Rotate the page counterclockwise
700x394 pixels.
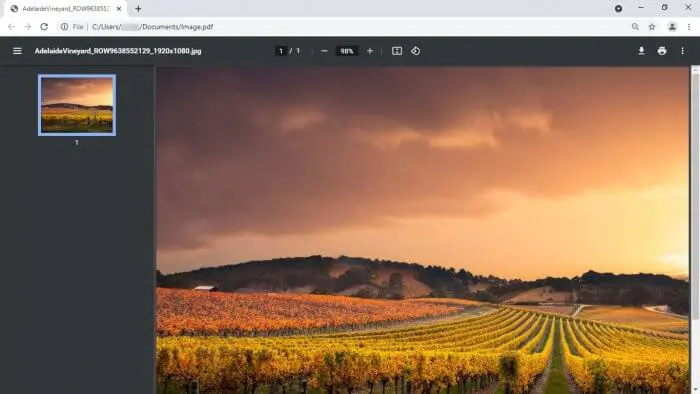416,51
